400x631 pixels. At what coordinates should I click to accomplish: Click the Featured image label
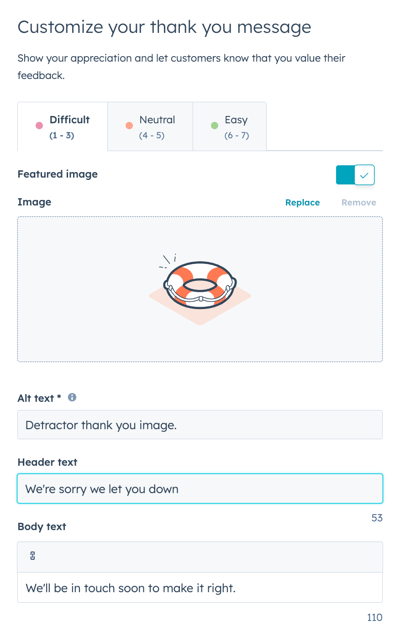pos(58,174)
